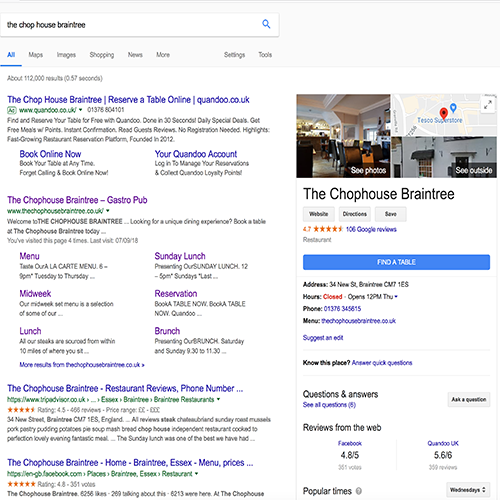The height and width of the screenshot is (500, 500).
Task: Select the All results tab
Action: 11,55
